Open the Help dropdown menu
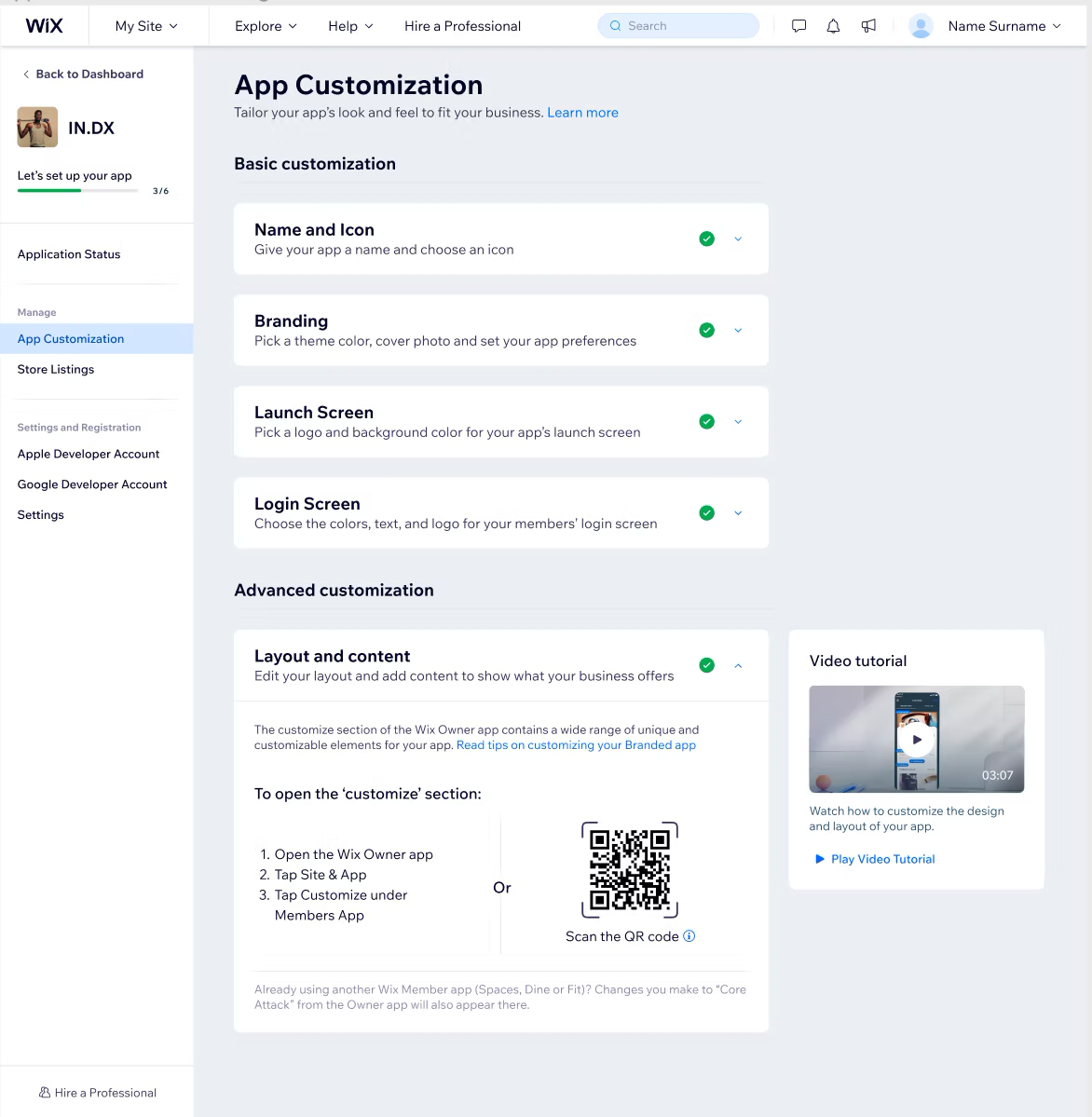Screen dimensions: 1092x1117 click(x=350, y=26)
